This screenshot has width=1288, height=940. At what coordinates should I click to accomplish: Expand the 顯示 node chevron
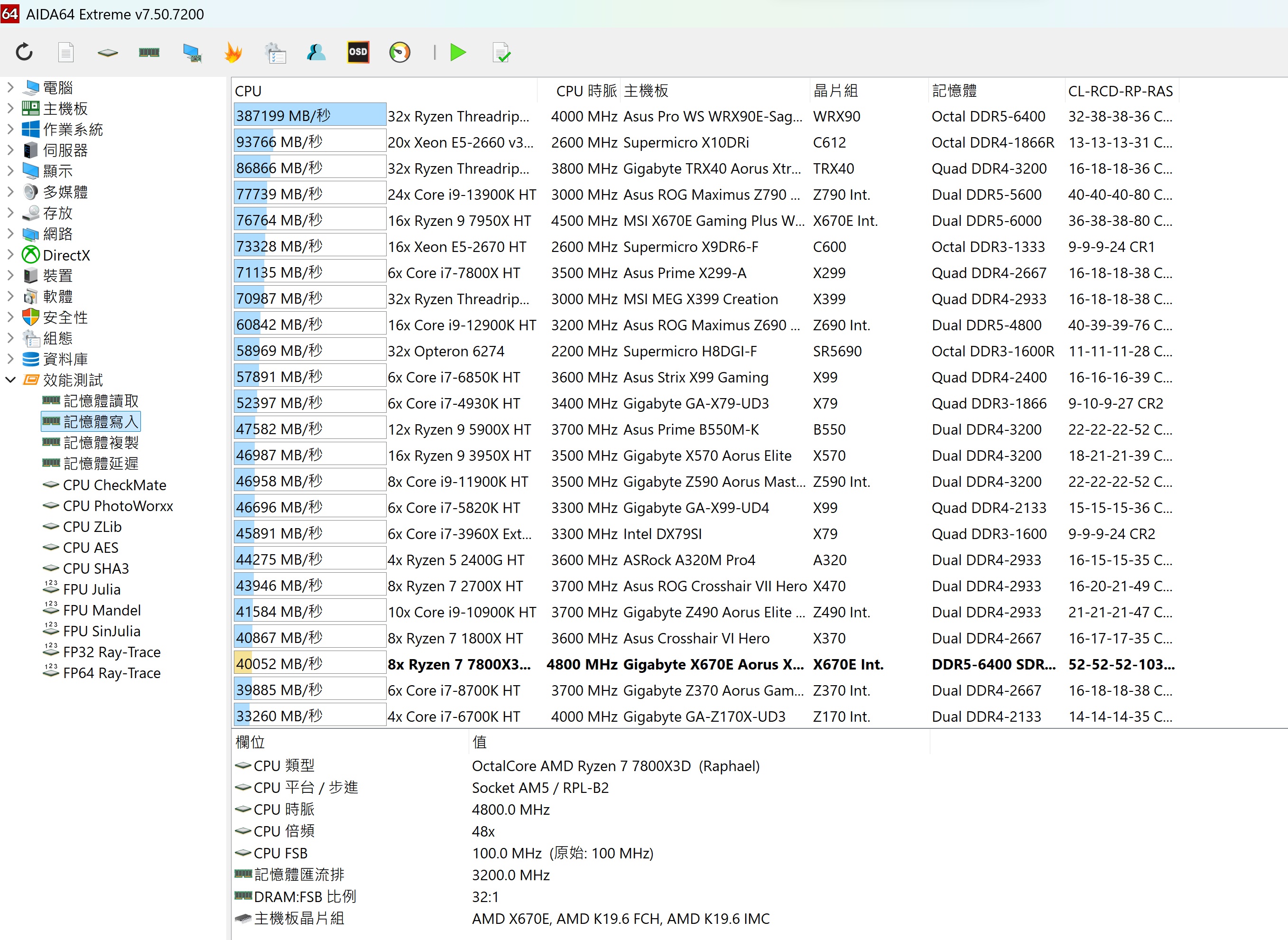click(10, 171)
